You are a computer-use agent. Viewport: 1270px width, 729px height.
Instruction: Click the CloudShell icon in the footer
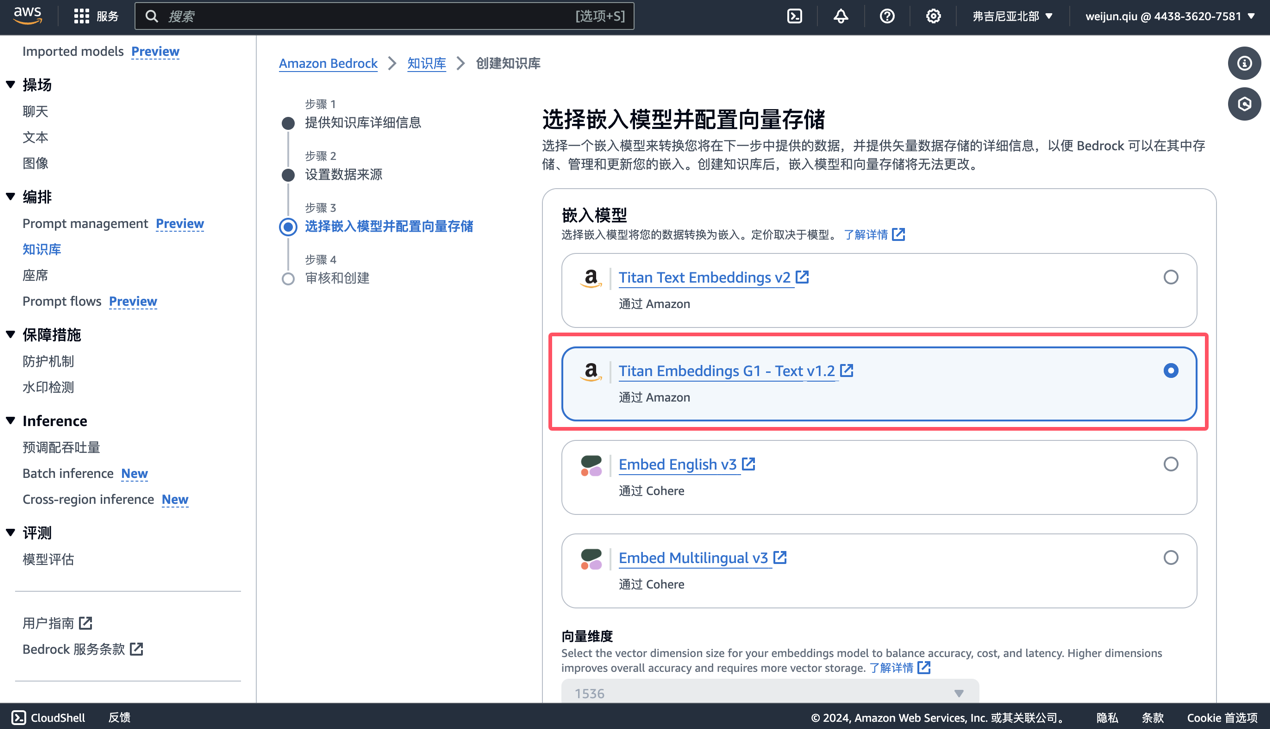coord(19,717)
